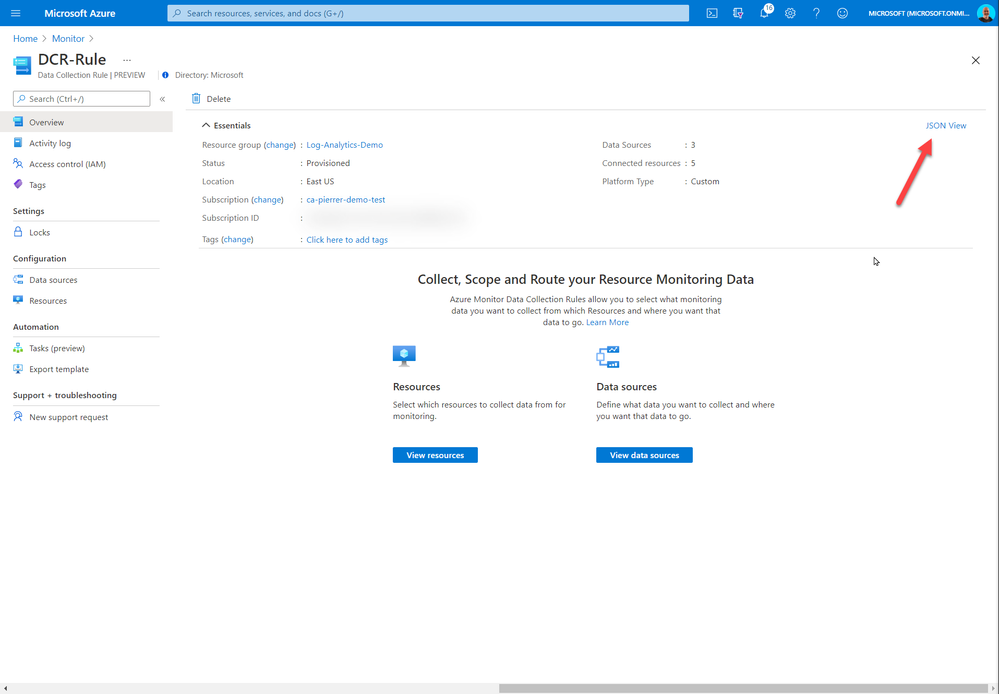Image resolution: width=999 pixels, height=694 pixels.
Task: Click the Directory info icon
Action: click(166, 75)
